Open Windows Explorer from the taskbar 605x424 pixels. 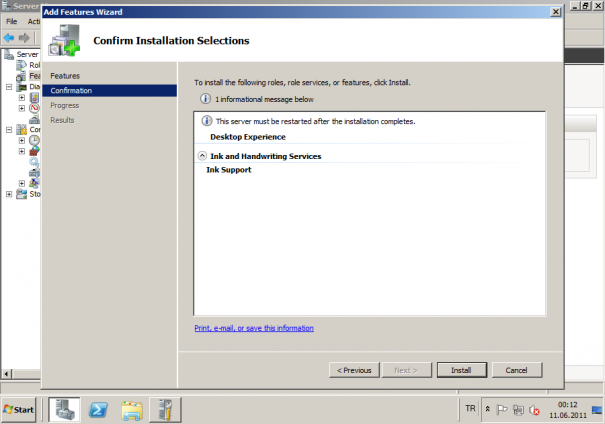click(x=132, y=410)
